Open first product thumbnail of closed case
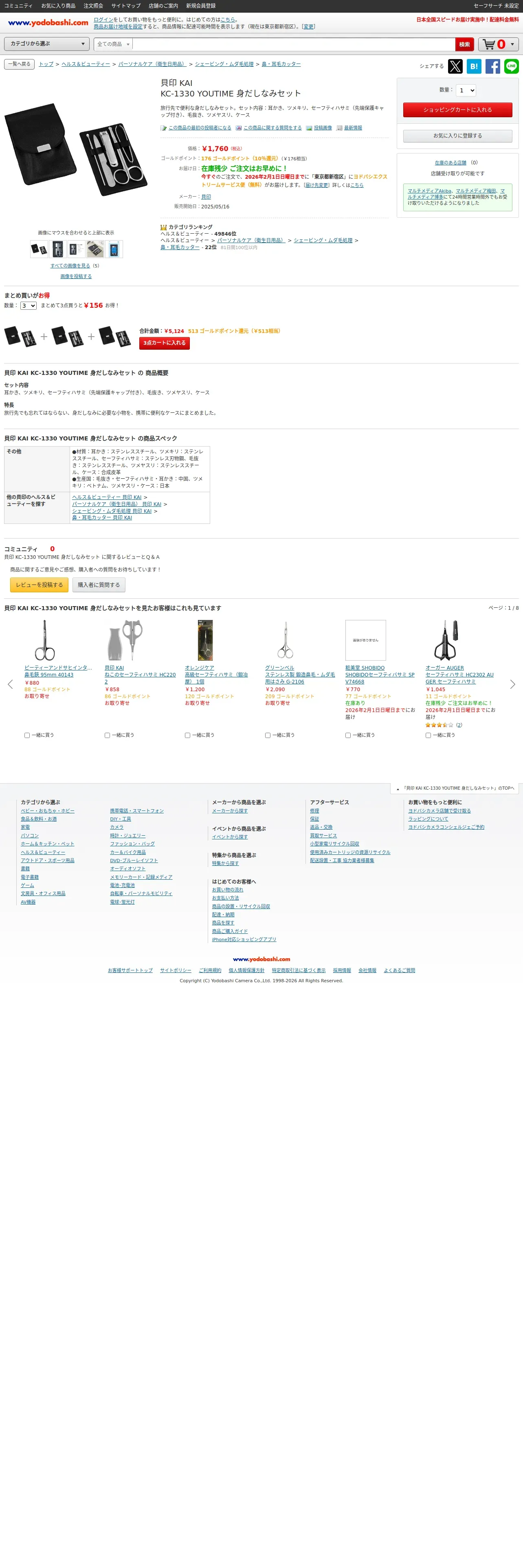523x1568 pixels. [39, 249]
